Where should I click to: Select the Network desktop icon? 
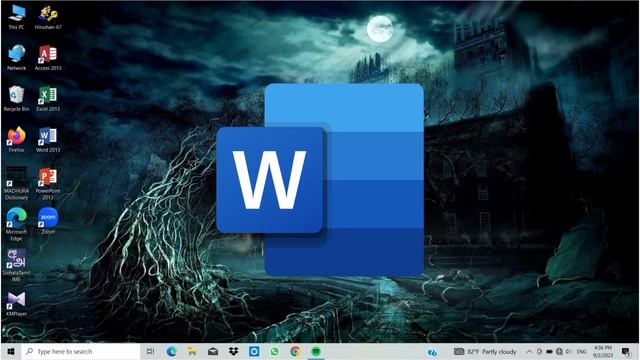tap(16, 58)
